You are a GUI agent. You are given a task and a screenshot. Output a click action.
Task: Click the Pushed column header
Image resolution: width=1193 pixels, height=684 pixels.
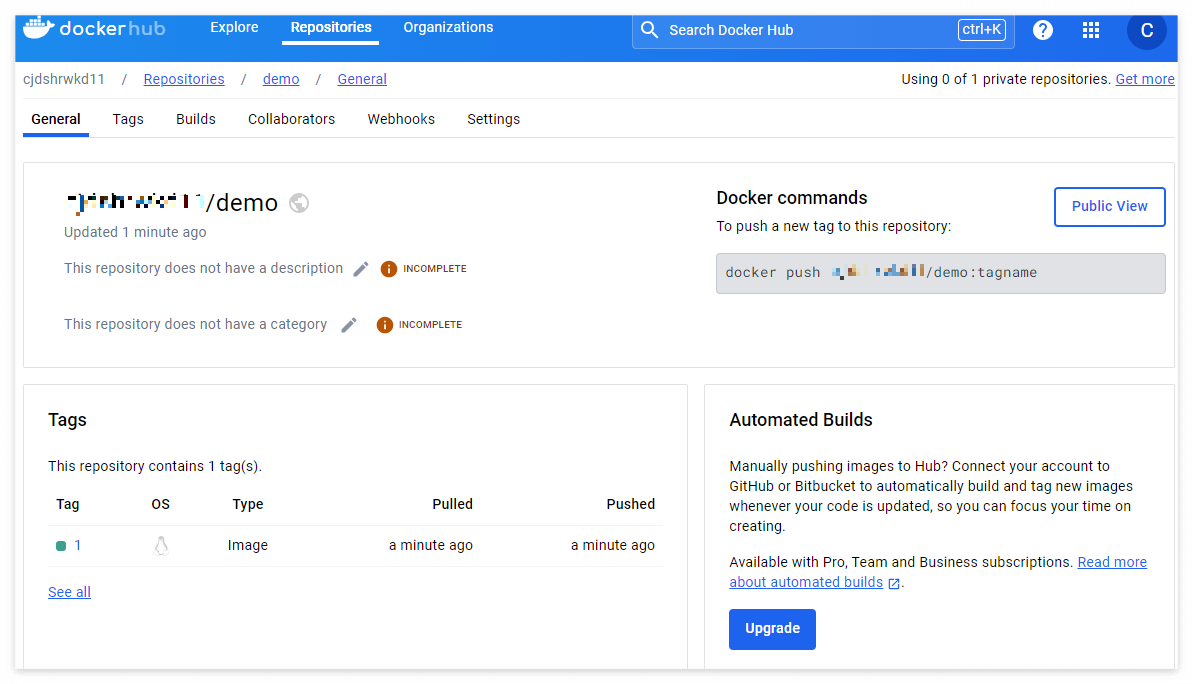[631, 504]
